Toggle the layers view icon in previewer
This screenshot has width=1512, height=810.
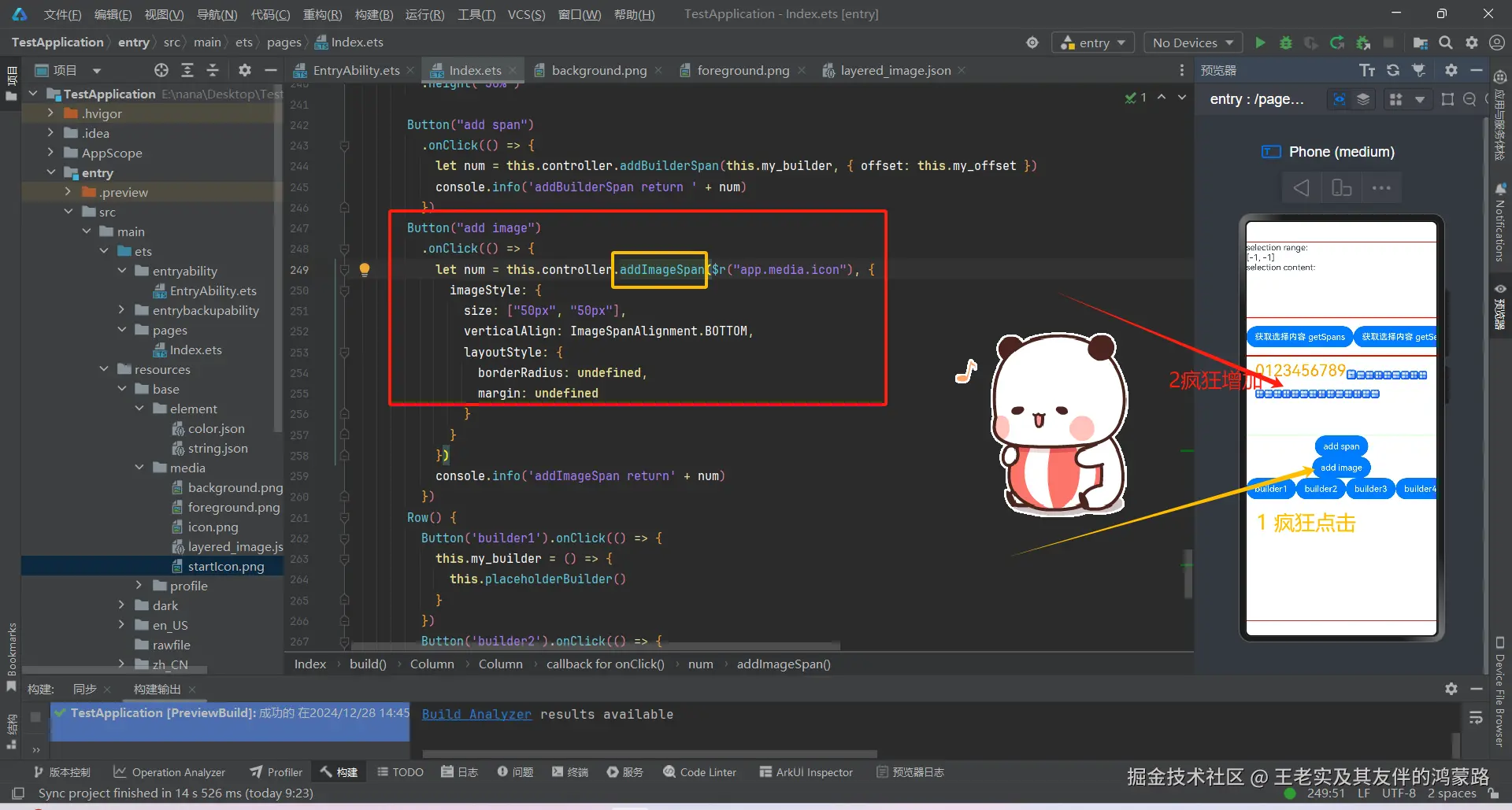[1364, 99]
